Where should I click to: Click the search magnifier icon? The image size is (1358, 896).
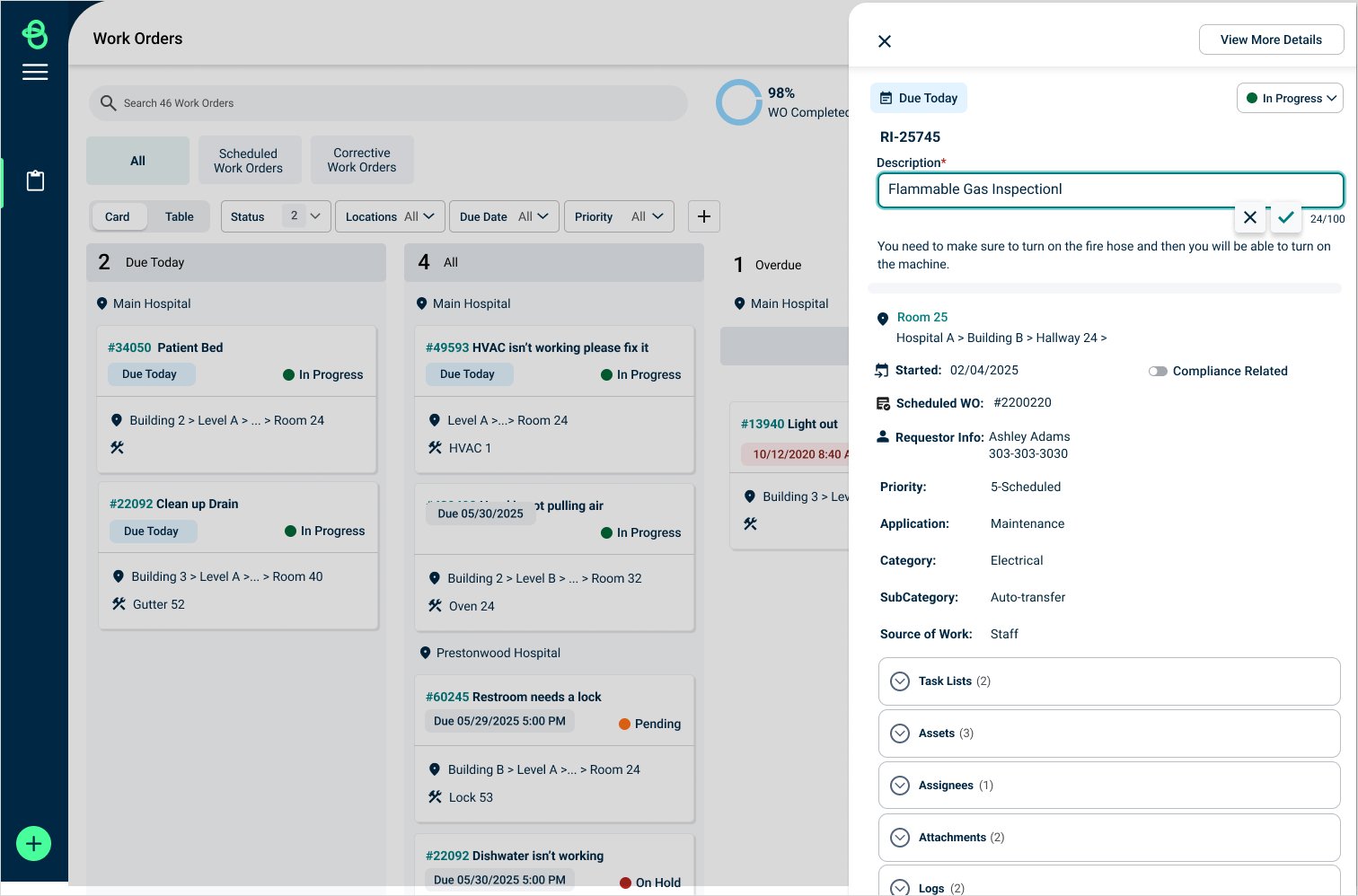[x=108, y=103]
